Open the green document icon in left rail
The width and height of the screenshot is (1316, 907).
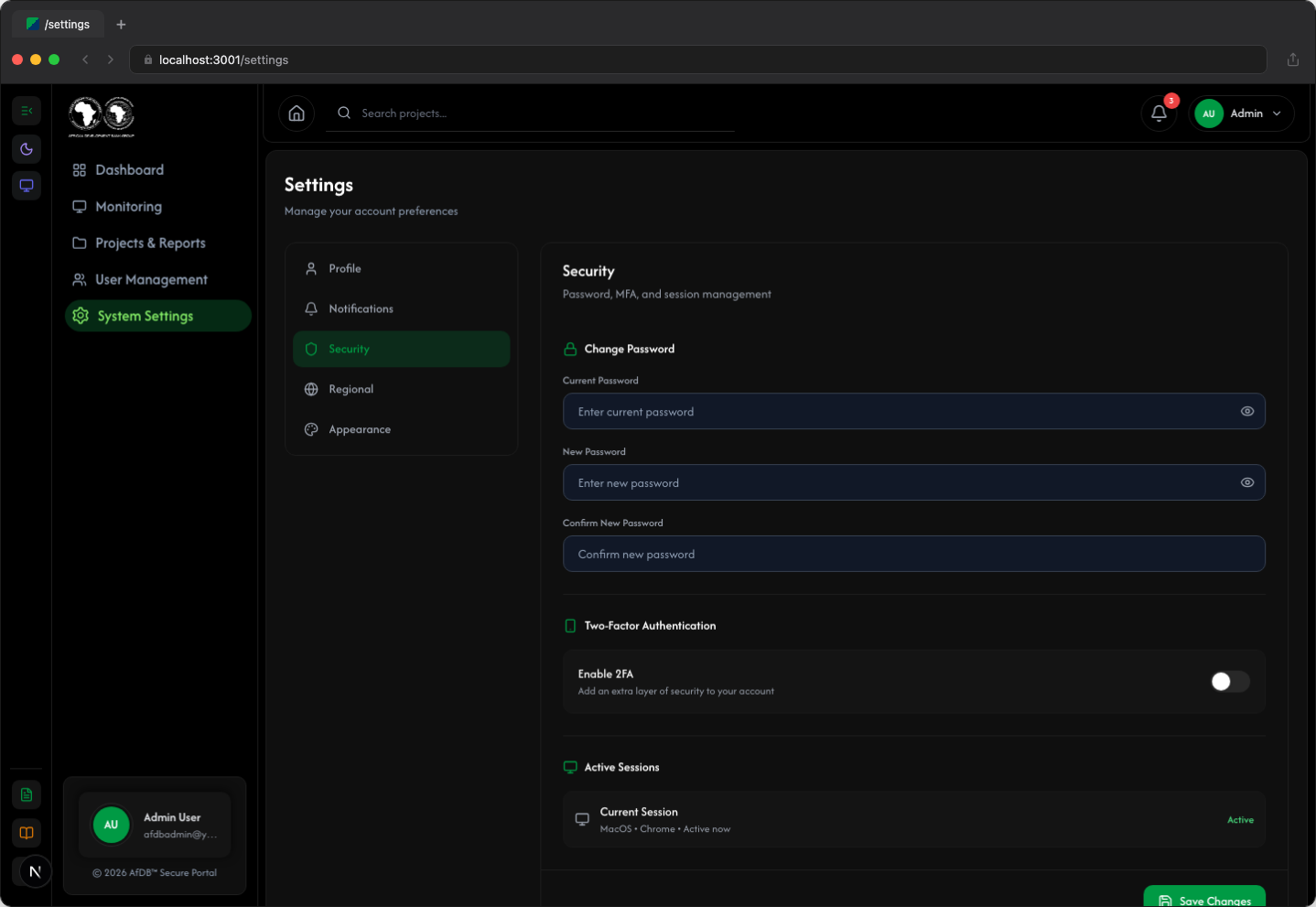pyautogui.click(x=27, y=794)
